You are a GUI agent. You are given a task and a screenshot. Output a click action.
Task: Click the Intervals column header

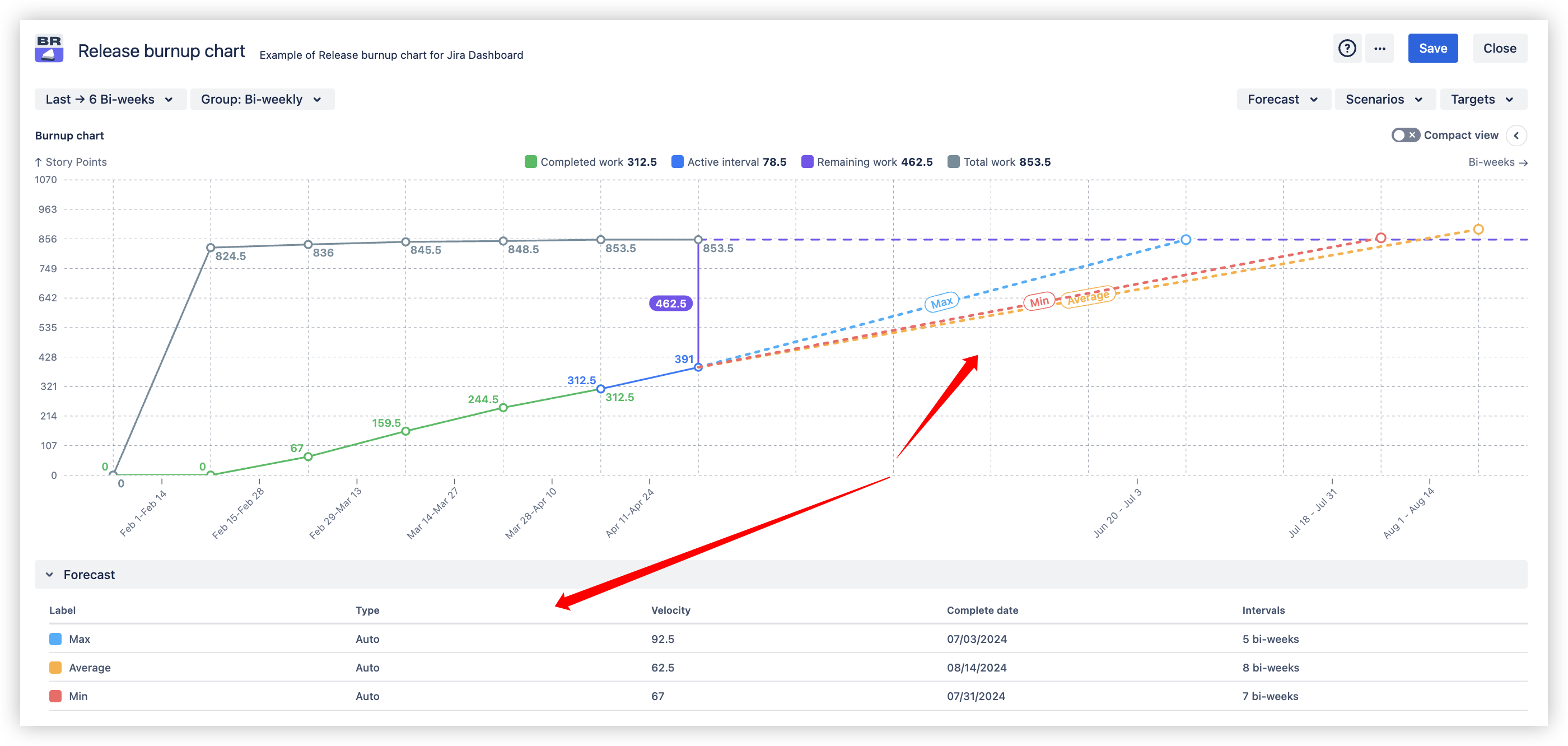pos(1263,610)
